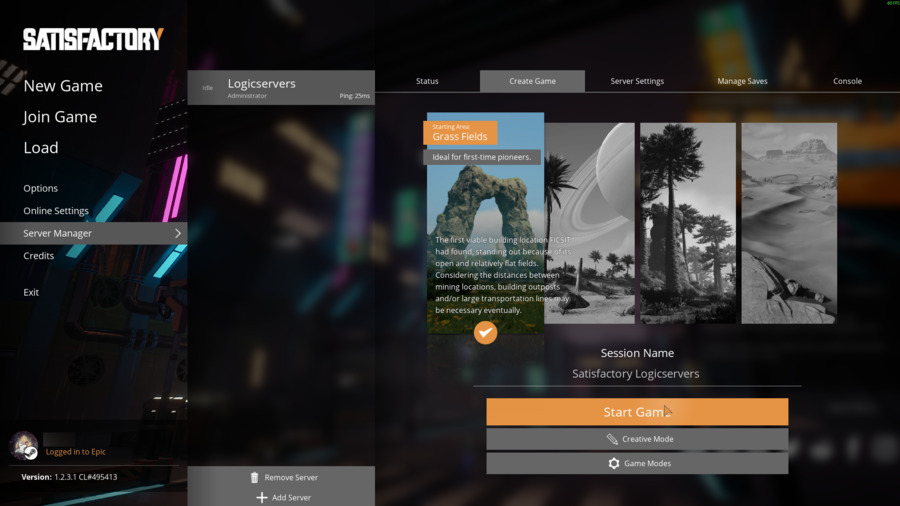Open Game Modes button
This screenshot has height=506, width=900.
(x=637, y=464)
